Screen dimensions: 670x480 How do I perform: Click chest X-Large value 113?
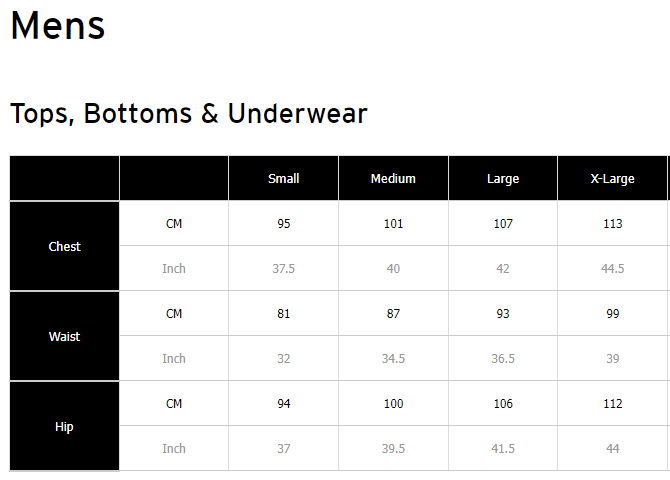pos(612,224)
